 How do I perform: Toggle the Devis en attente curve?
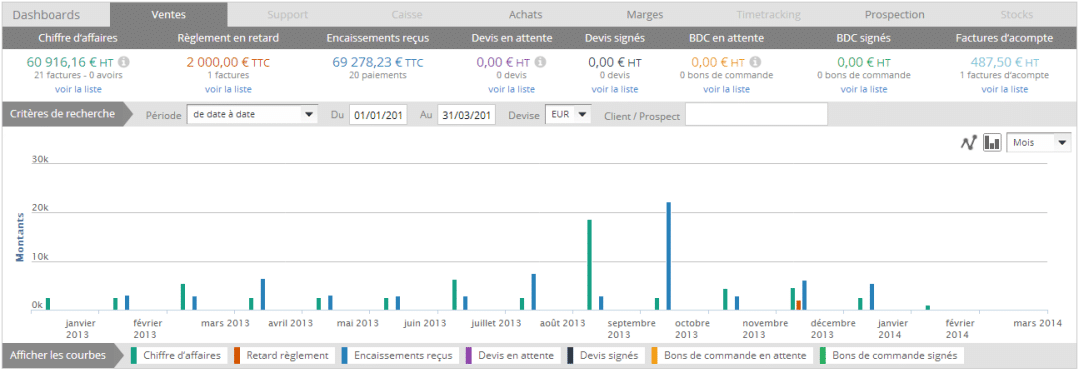[x=512, y=355]
